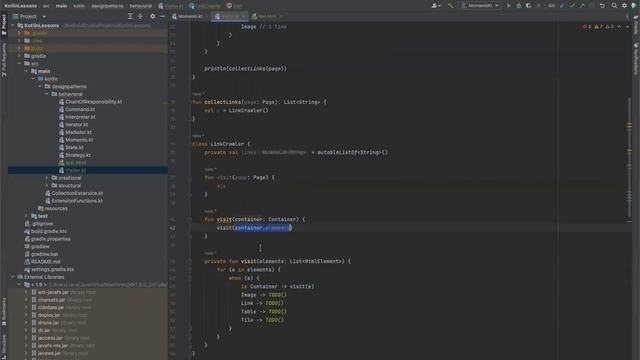Run with coverage icon in toolbar
Viewport: 640px width, 360px height.
(x=529, y=6)
